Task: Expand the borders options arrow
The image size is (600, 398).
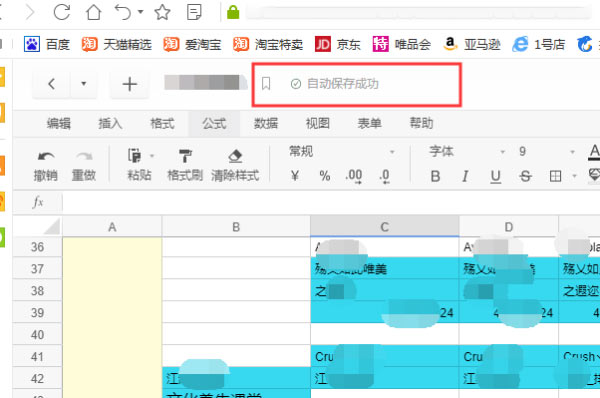Action: coord(574,176)
